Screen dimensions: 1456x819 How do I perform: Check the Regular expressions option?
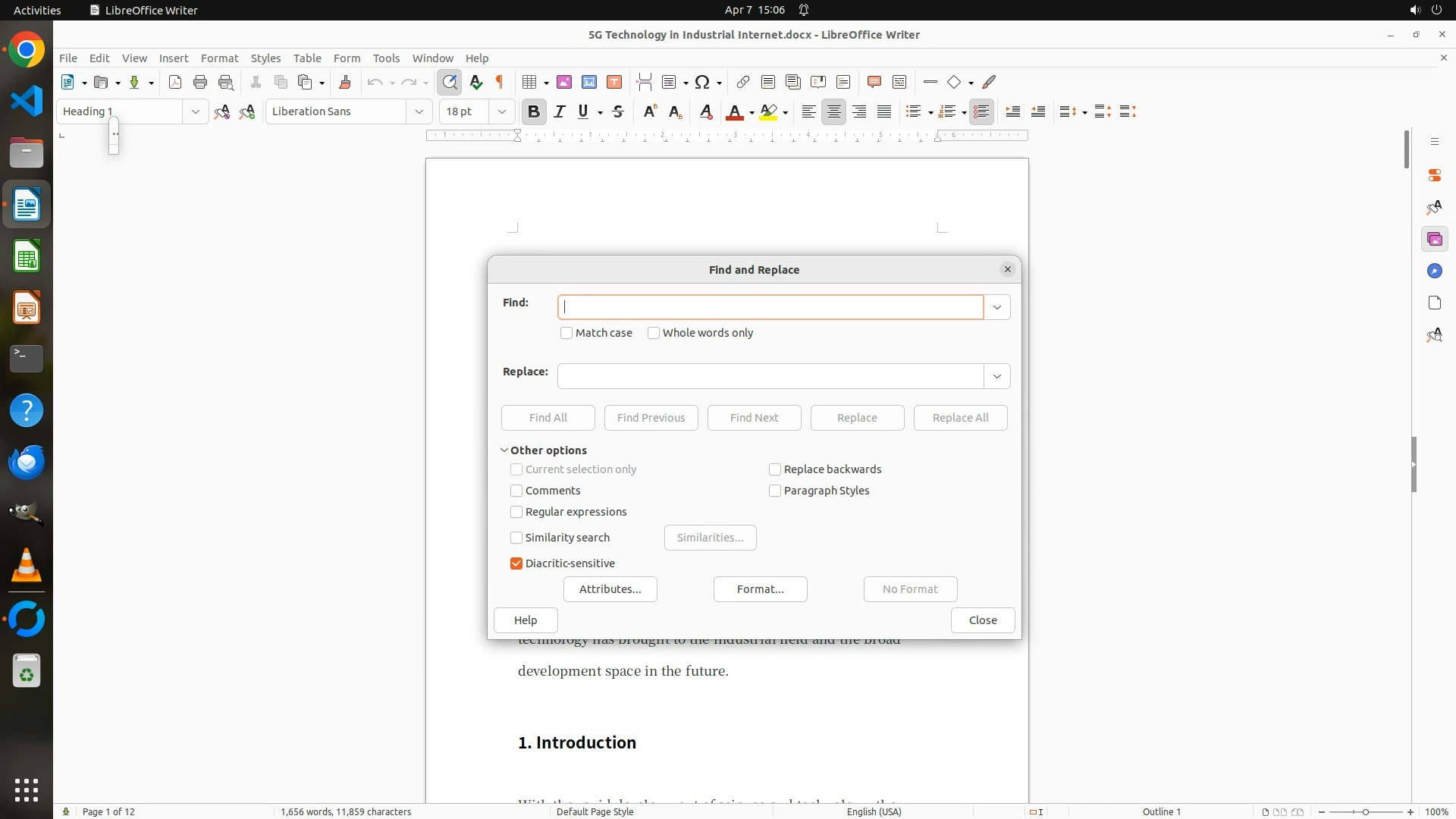[516, 512]
